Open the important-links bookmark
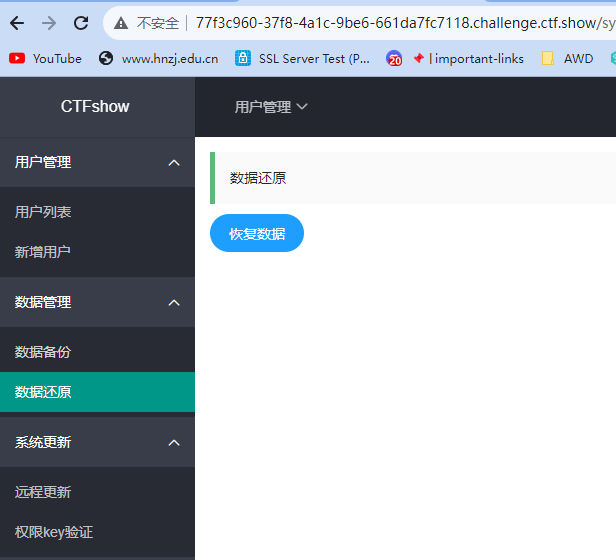 point(468,59)
